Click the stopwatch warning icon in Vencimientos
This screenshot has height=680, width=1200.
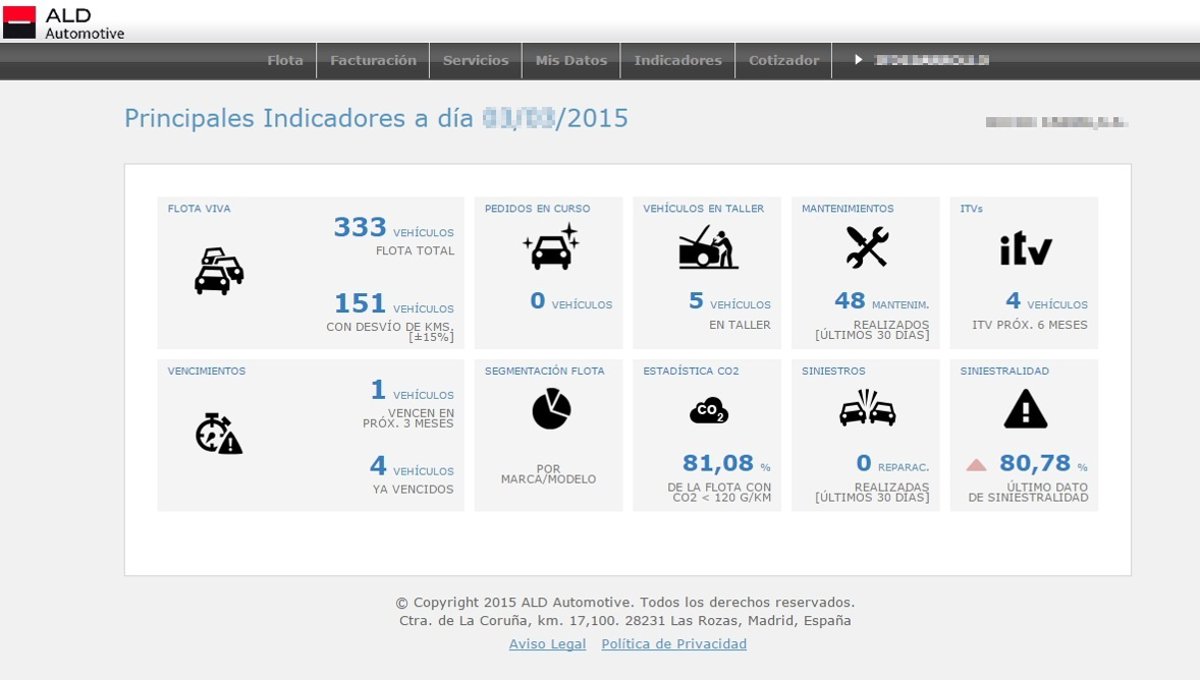[219, 433]
